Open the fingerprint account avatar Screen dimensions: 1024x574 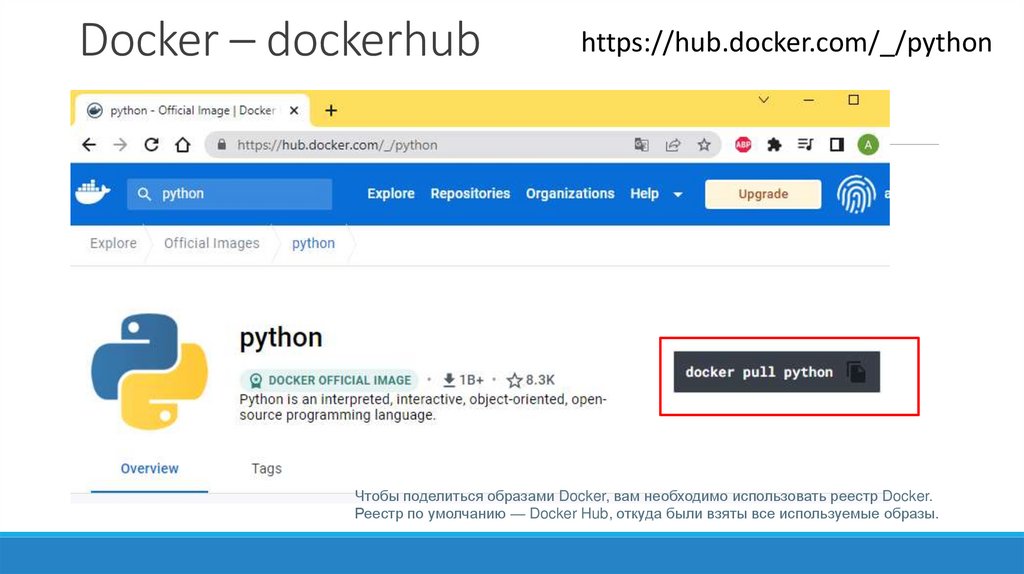[855, 194]
